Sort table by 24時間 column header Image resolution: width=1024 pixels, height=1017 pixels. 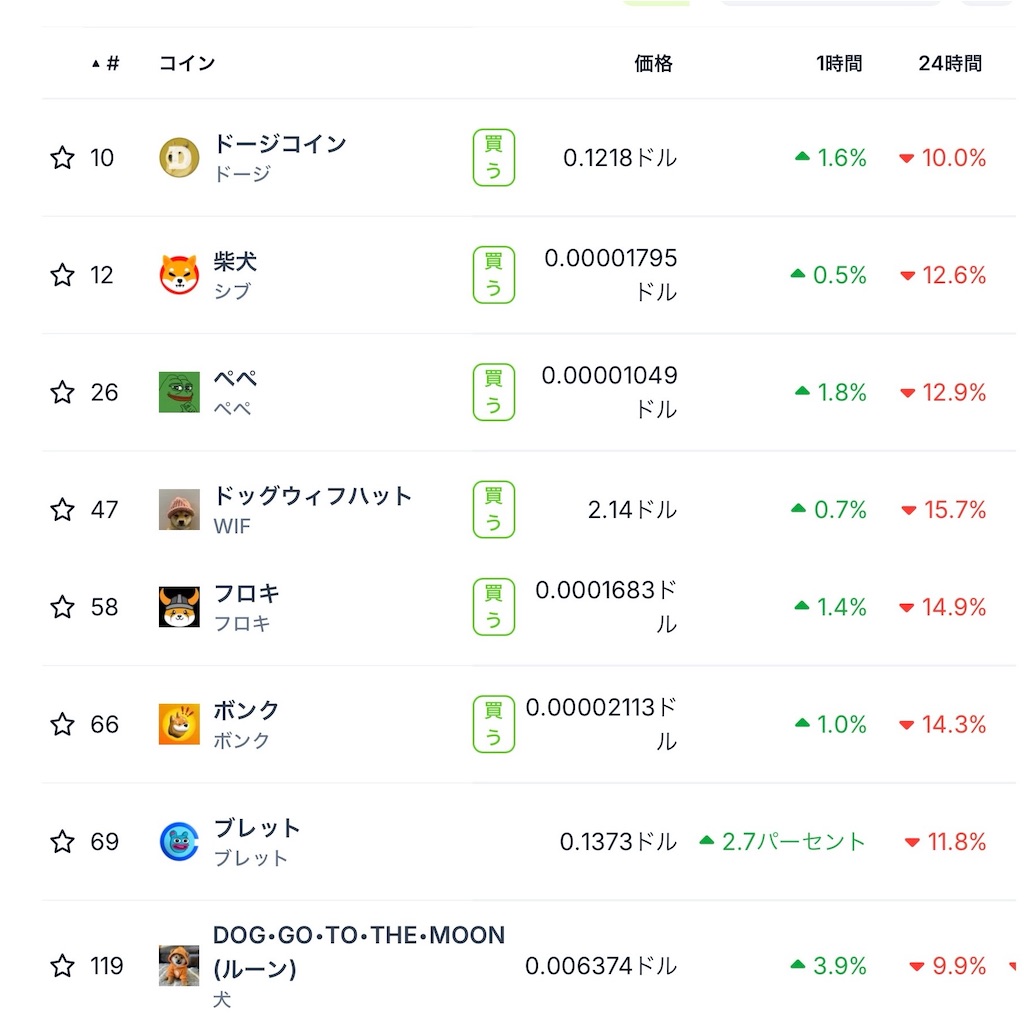pos(950,63)
